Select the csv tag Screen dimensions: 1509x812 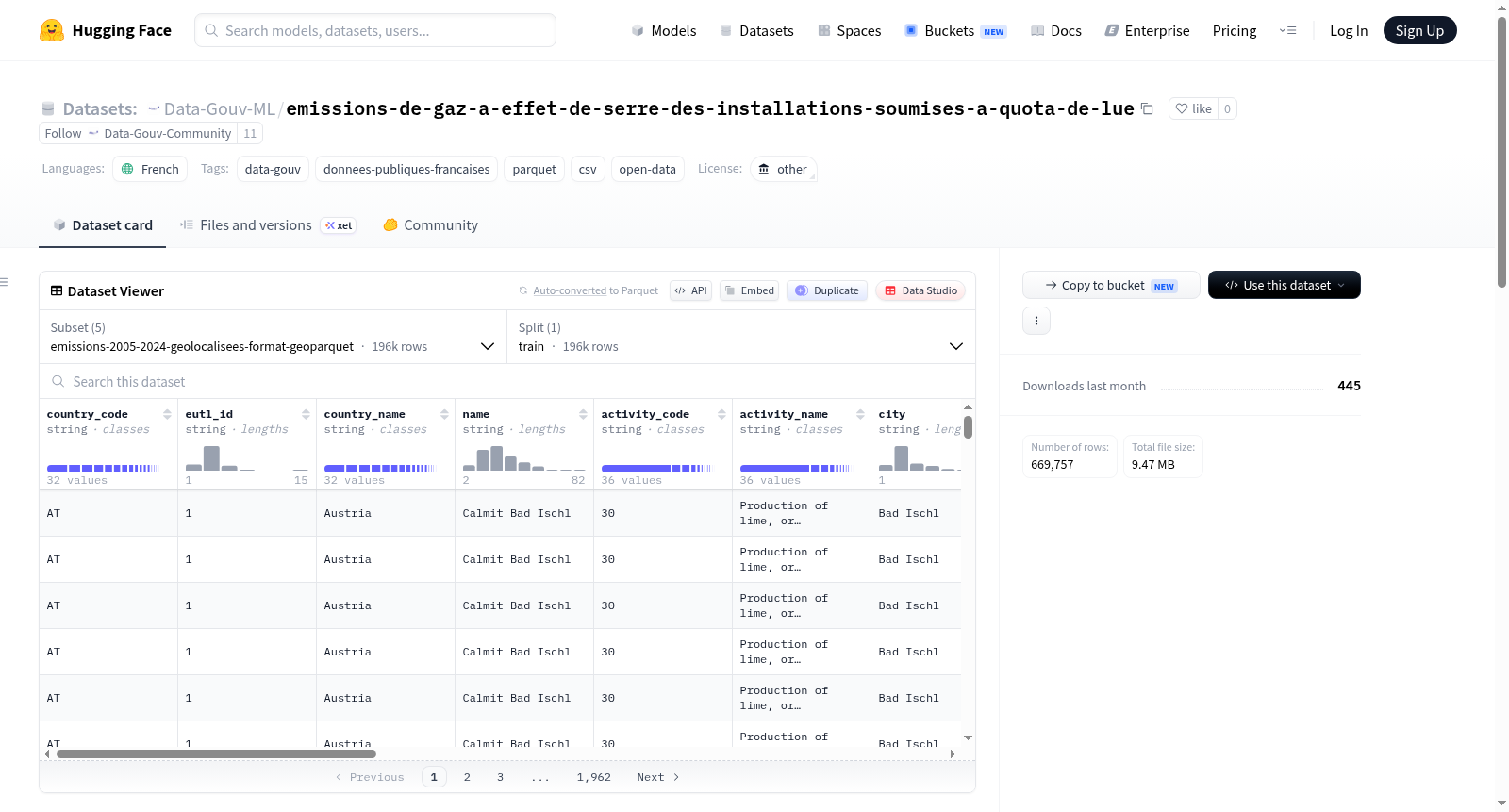pyautogui.click(x=588, y=169)
